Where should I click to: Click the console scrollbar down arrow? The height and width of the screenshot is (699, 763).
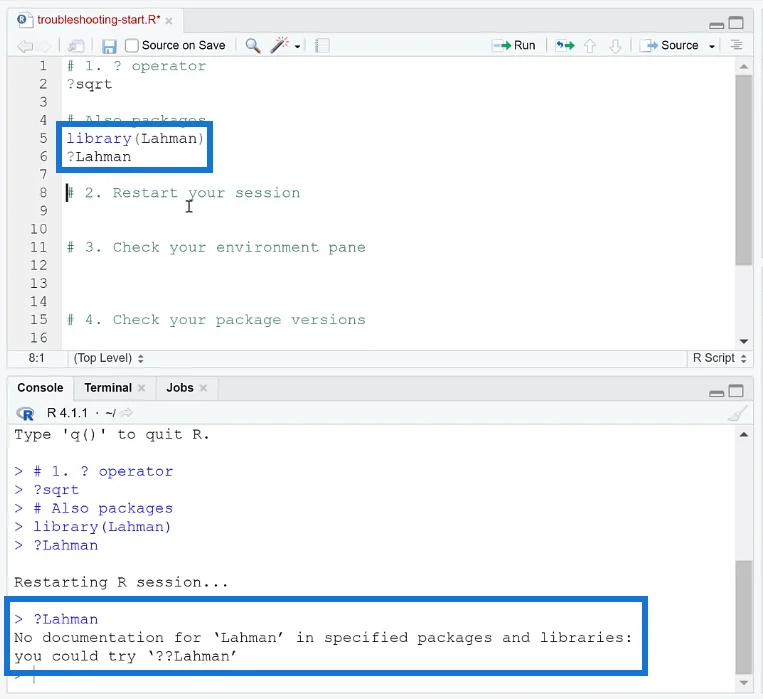pyautogui.click(x=744, y=682)
